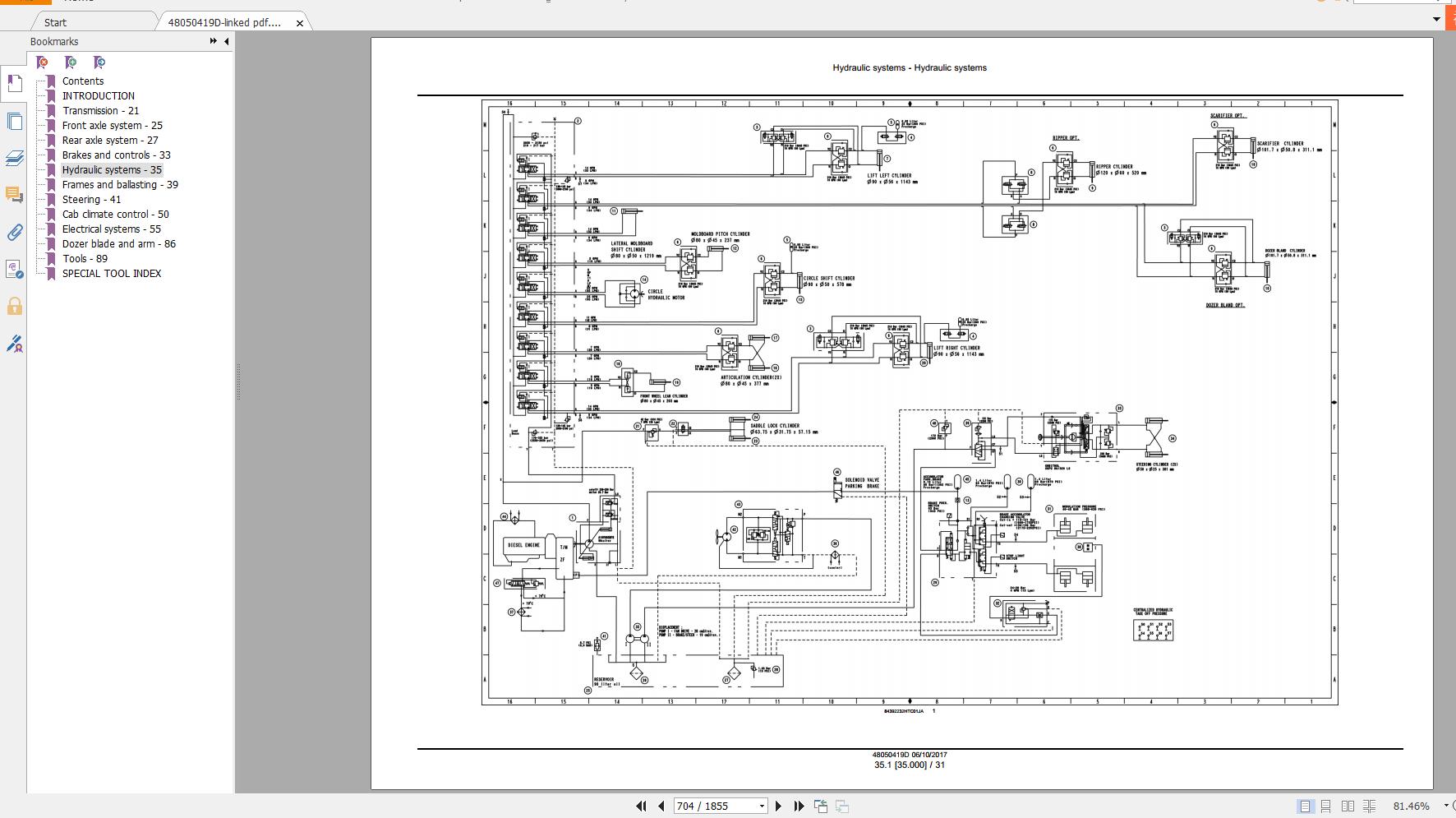The height and width of the screenshot is (818, 1456).
Task: Open the Bookmarks side panel icon
Action: coord(14,84)
